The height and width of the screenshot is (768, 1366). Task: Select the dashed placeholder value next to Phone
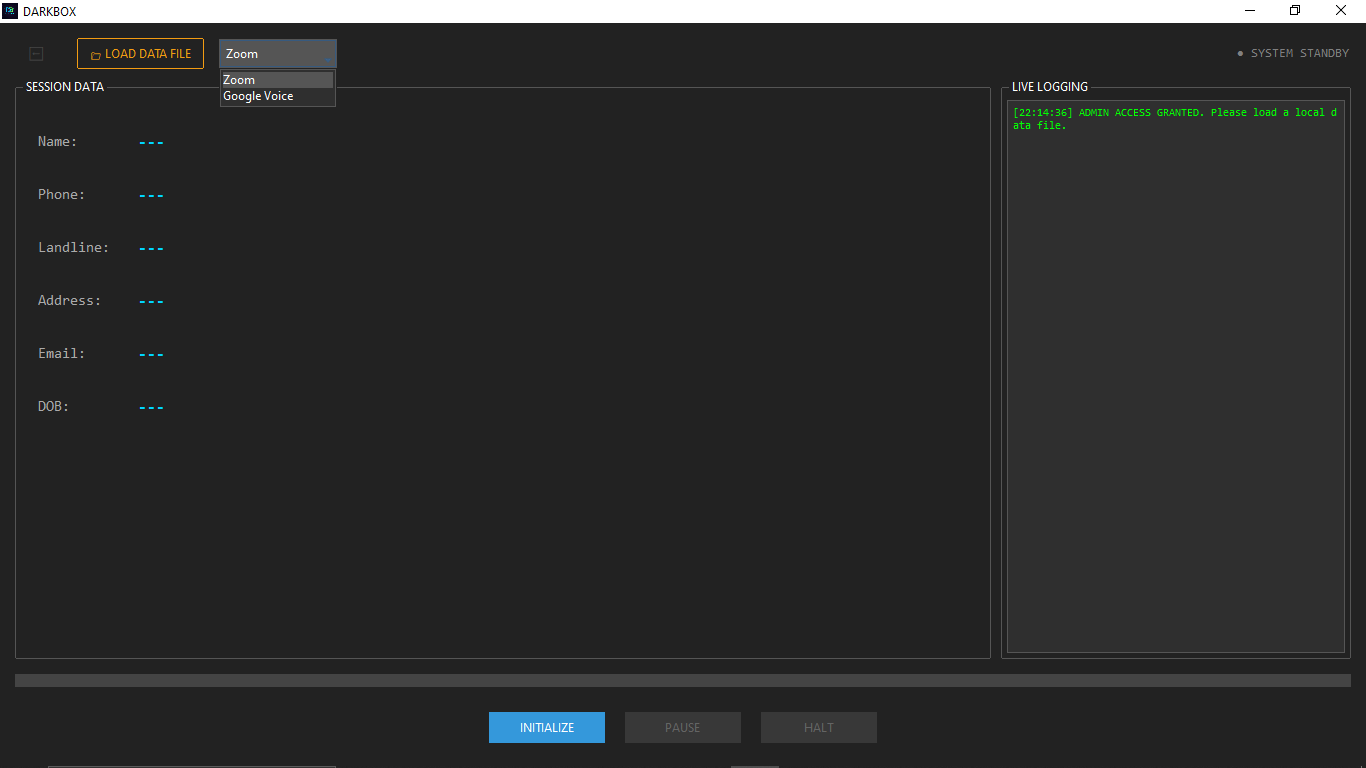(x=151, y=196)
